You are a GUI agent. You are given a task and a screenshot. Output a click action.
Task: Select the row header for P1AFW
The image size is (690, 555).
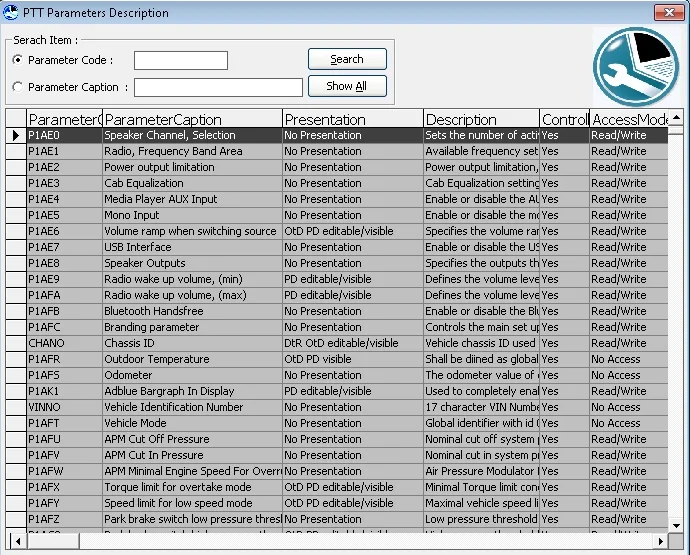coord(16,471)
